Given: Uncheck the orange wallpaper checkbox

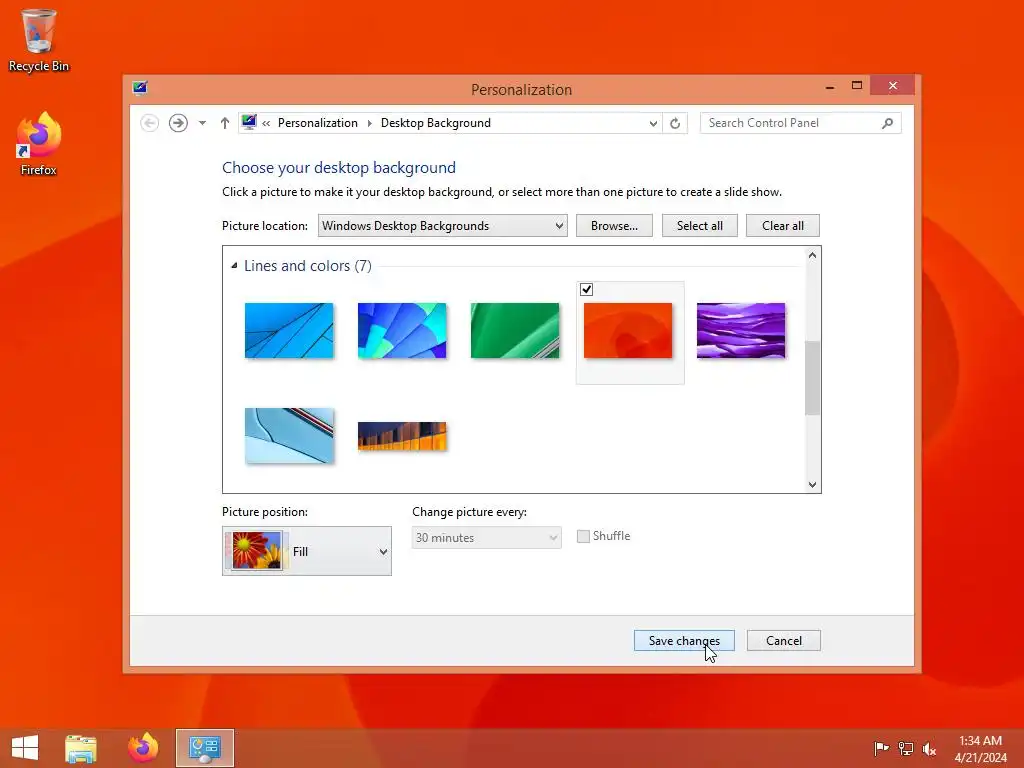Looking at the screenshot, I should pyautogui.click(x=586, y=289).
